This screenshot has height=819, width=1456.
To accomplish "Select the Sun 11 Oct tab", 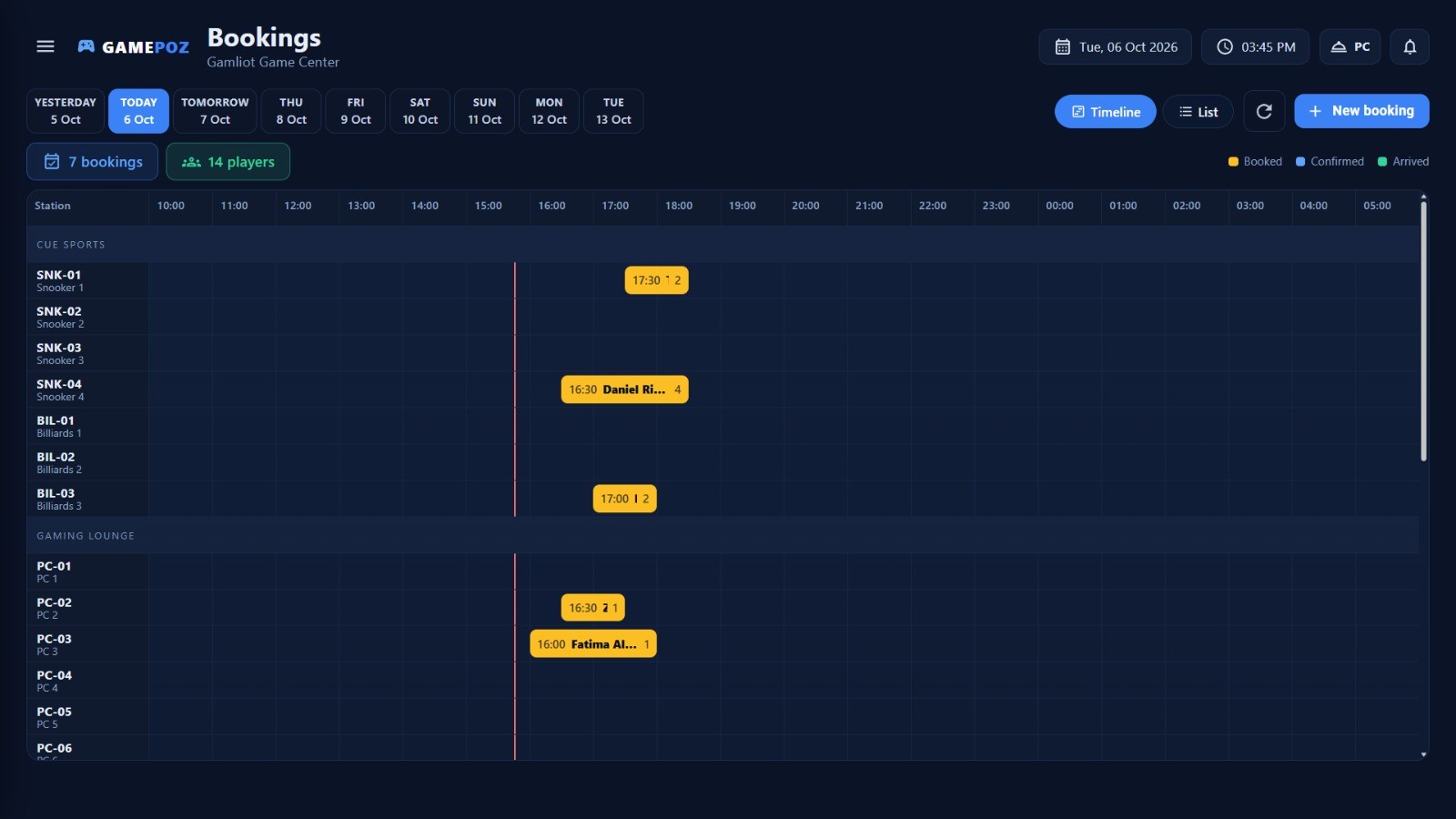I will pos(485,111).
